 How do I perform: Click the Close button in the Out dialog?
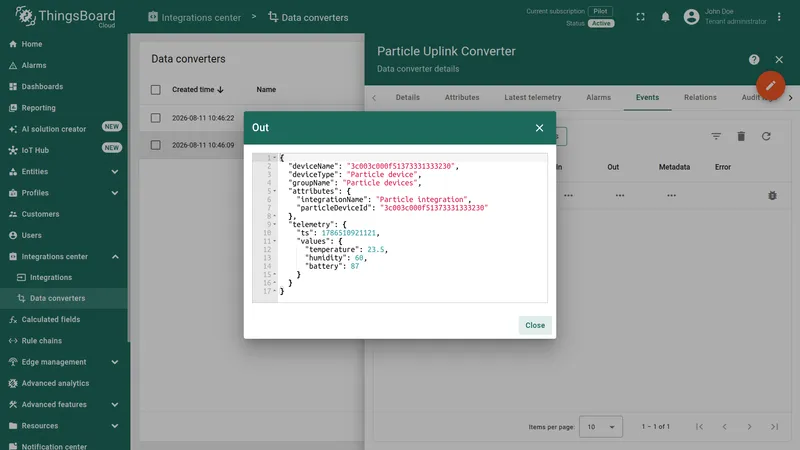535,325
